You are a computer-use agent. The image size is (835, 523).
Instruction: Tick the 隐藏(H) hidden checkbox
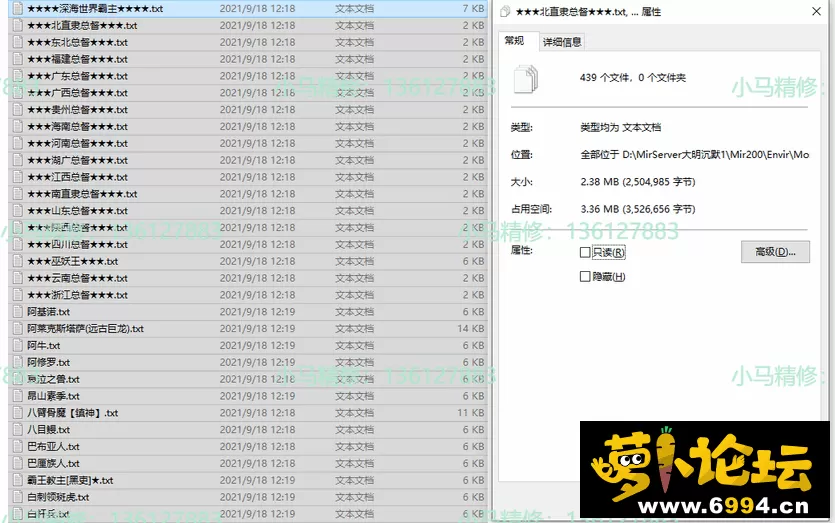(585, 276)
